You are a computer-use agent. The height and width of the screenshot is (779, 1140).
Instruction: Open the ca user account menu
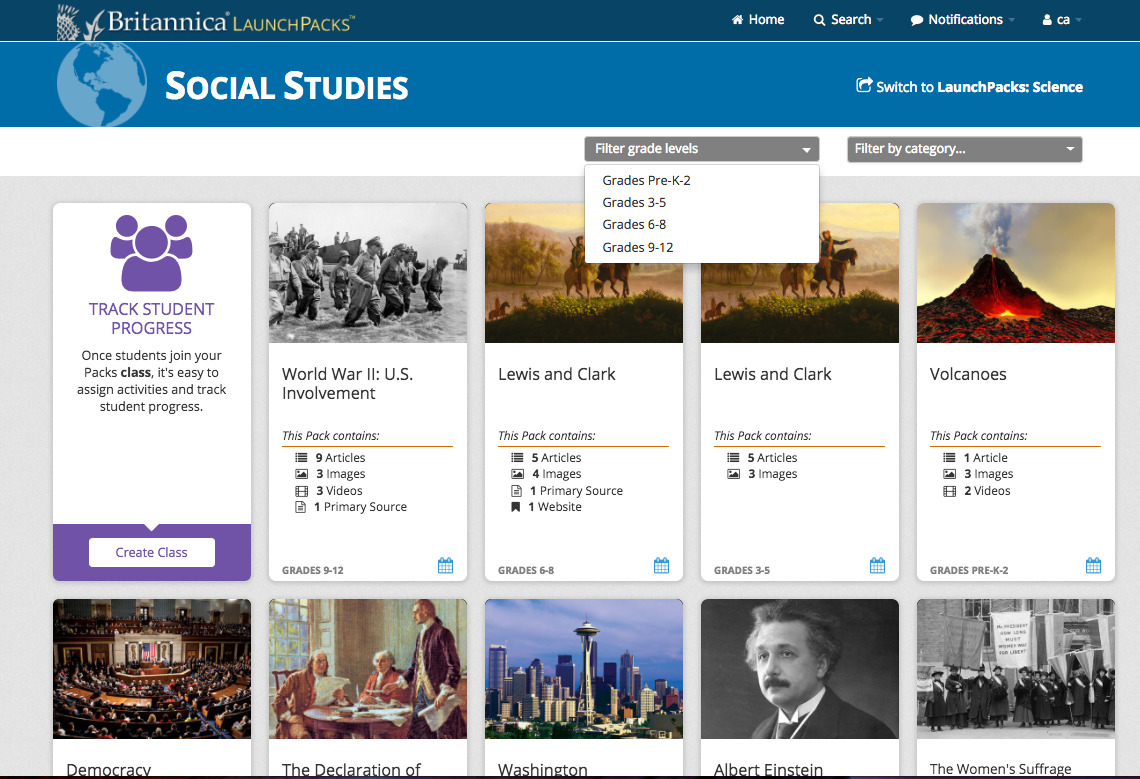point(1061,20)
